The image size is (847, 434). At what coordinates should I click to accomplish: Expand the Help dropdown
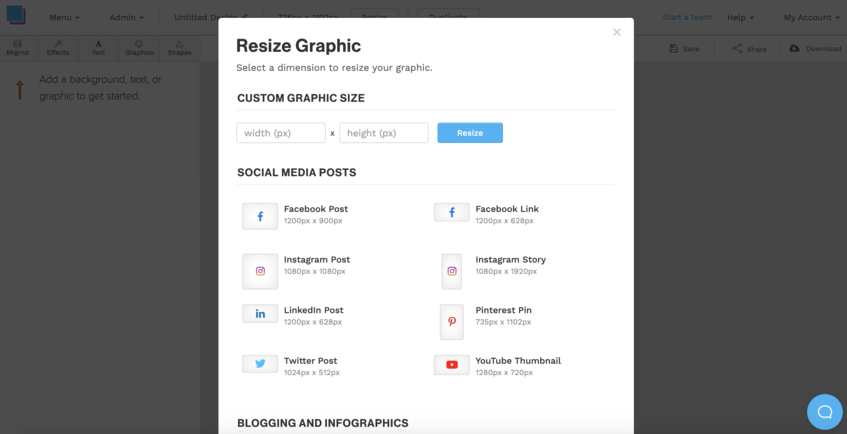(x=740, y=17)
